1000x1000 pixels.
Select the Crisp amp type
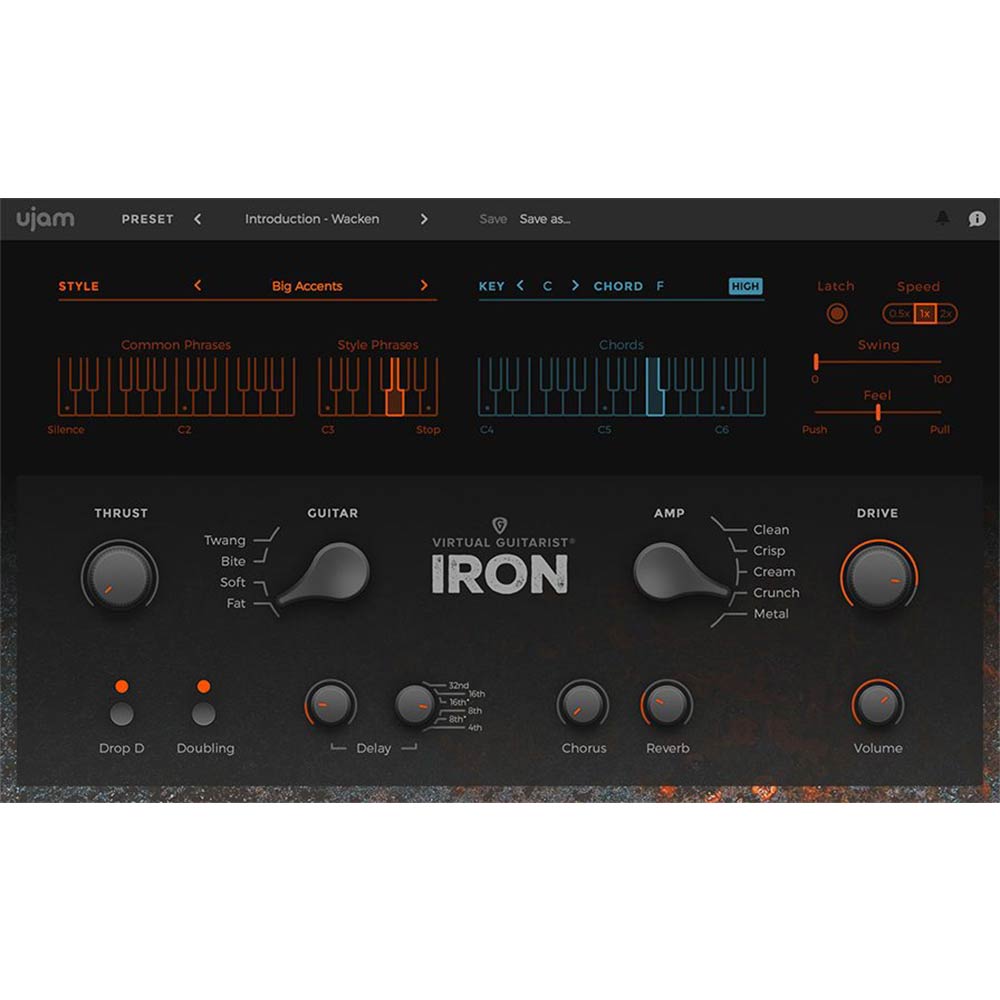pos(768,551)
